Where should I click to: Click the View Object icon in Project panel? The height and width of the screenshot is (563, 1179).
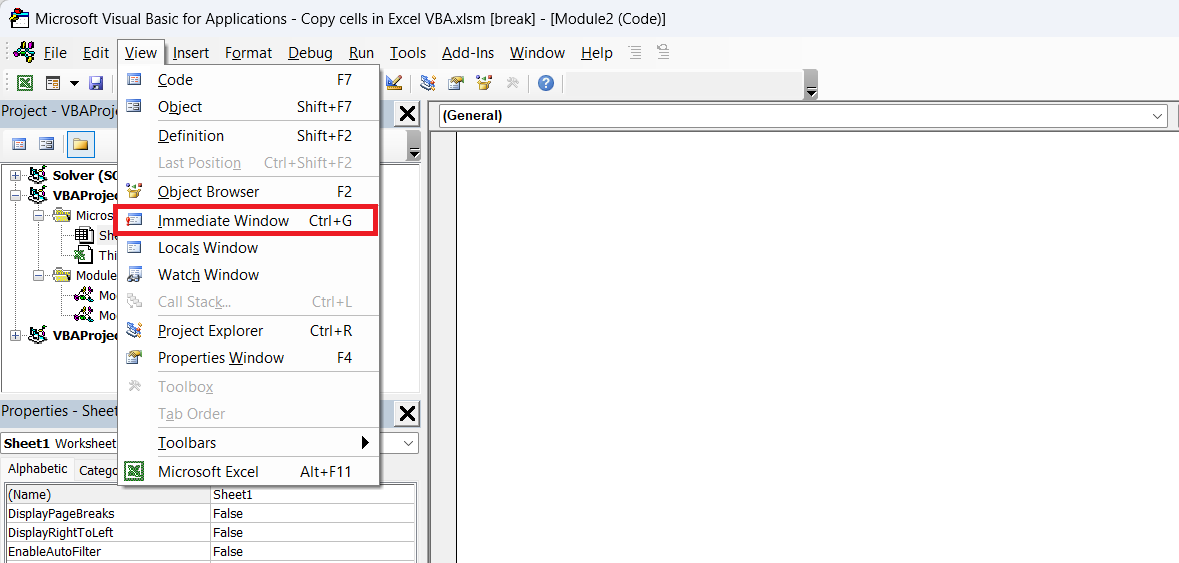point(46,144)
